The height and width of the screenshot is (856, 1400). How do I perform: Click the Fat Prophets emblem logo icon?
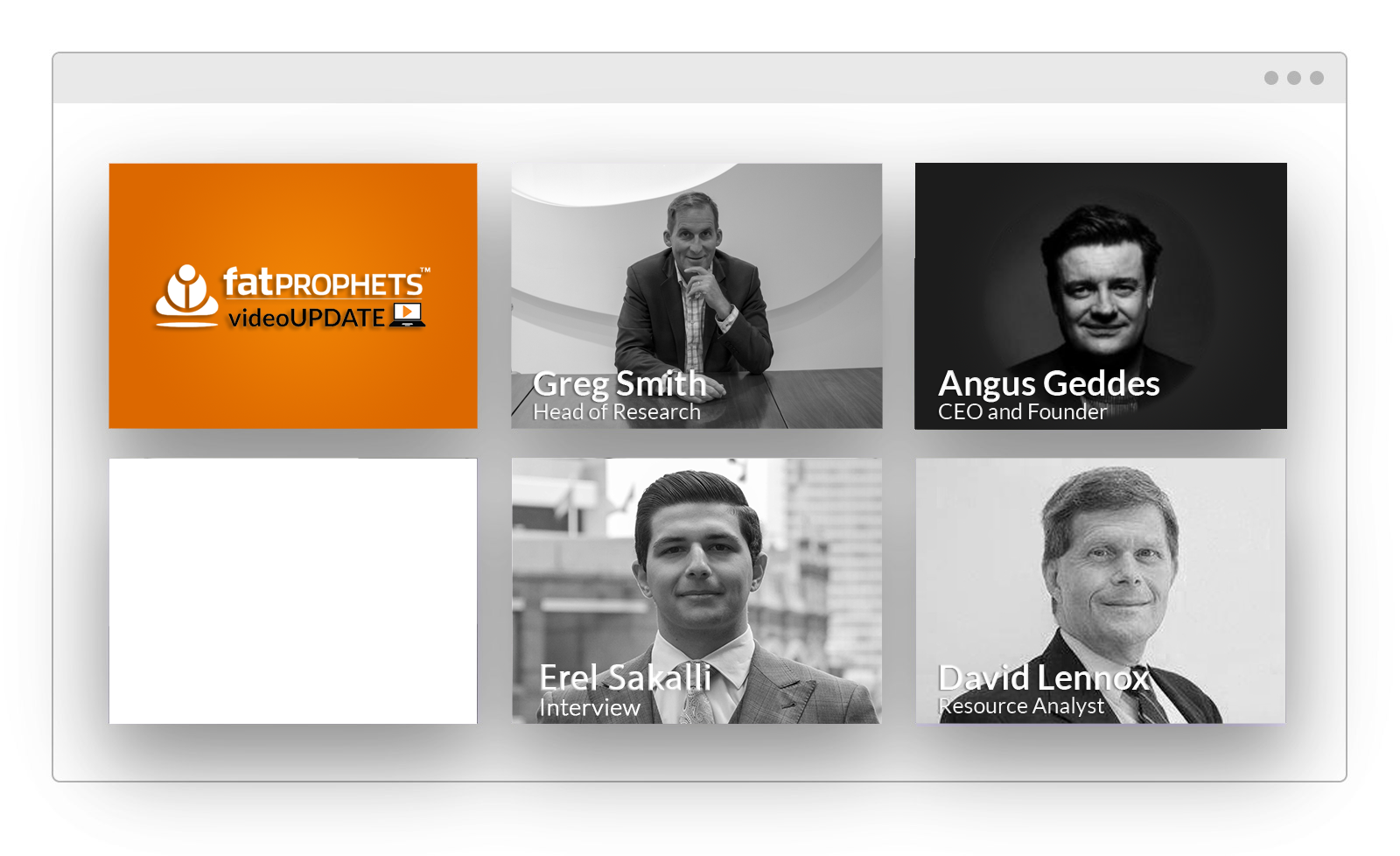click(x=186, y=296)
